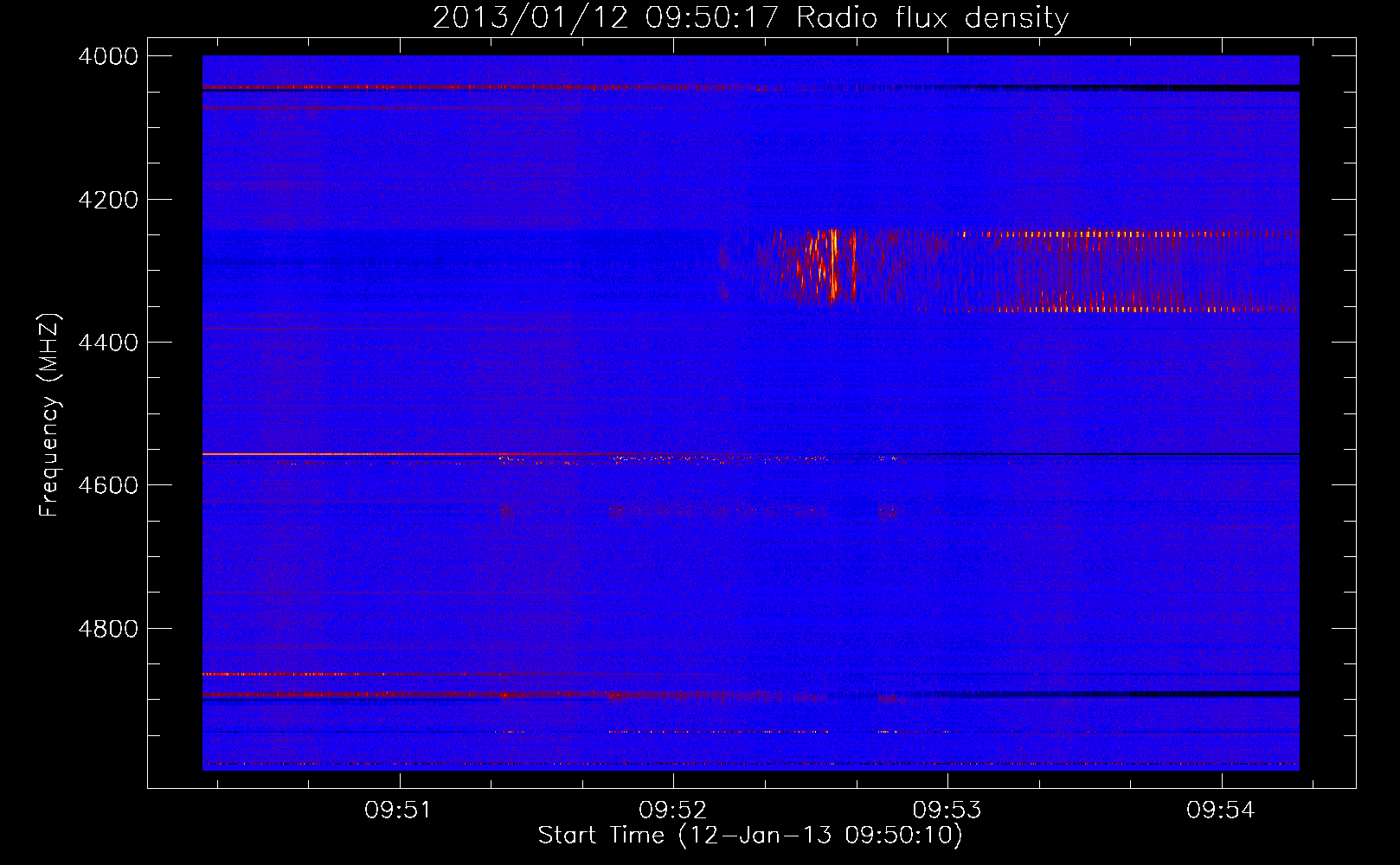This screenshot has width=1400, height=865.
Task: Click the '4800' frequency axis label
Action: click(x=108, y=629)
